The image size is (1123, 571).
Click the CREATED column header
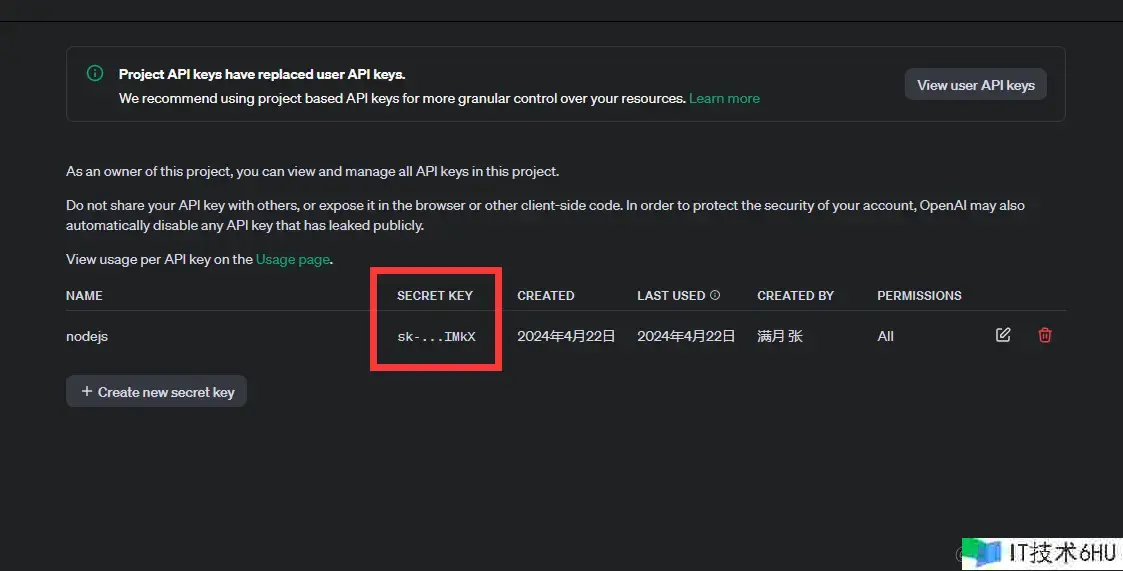(x=546, y=295)
